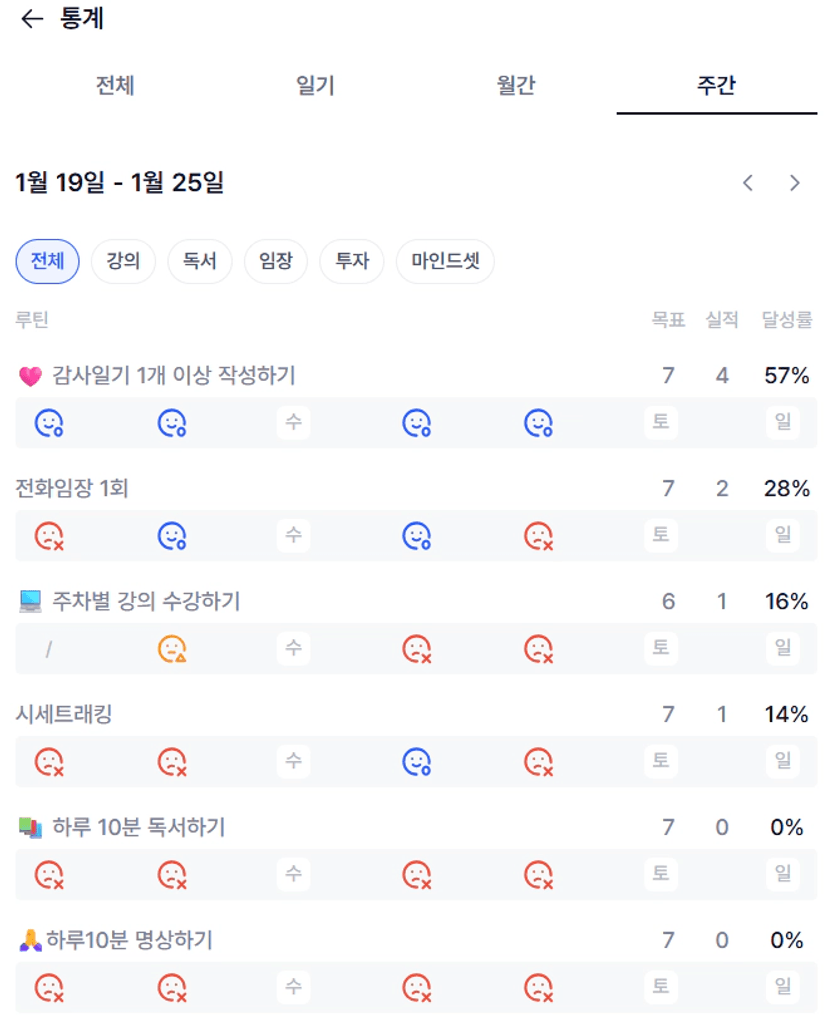Switch to the 월간 tab
827x1035 pixels.
pos(516,86)
